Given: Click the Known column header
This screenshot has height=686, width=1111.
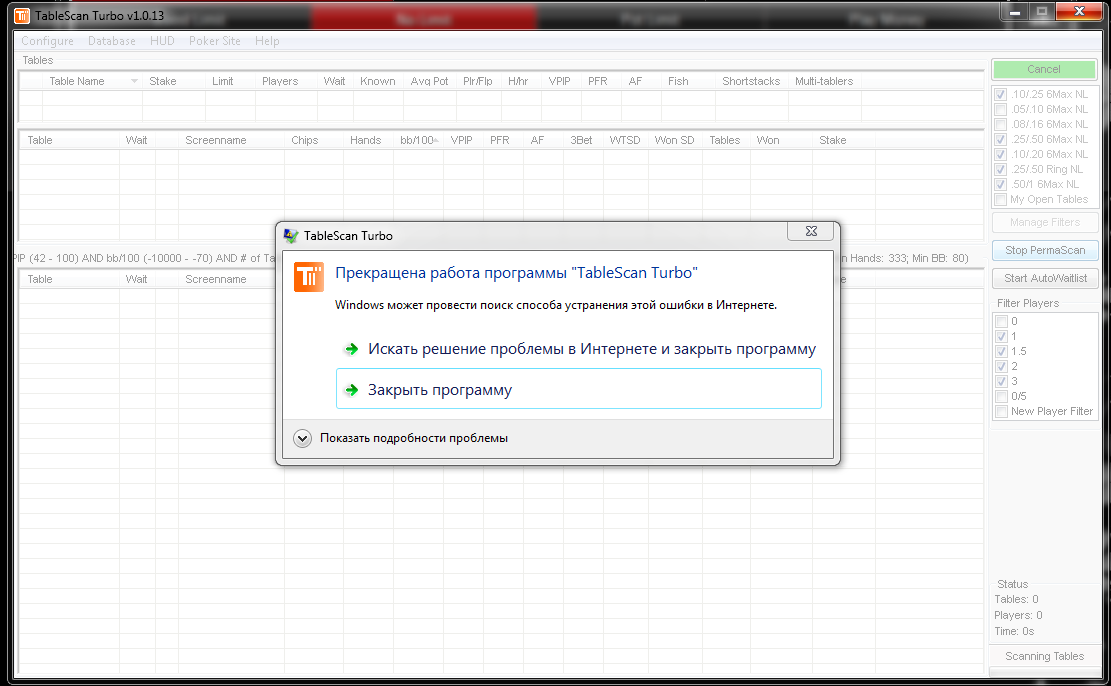Looking at the screenshot, I should (378, 81).
